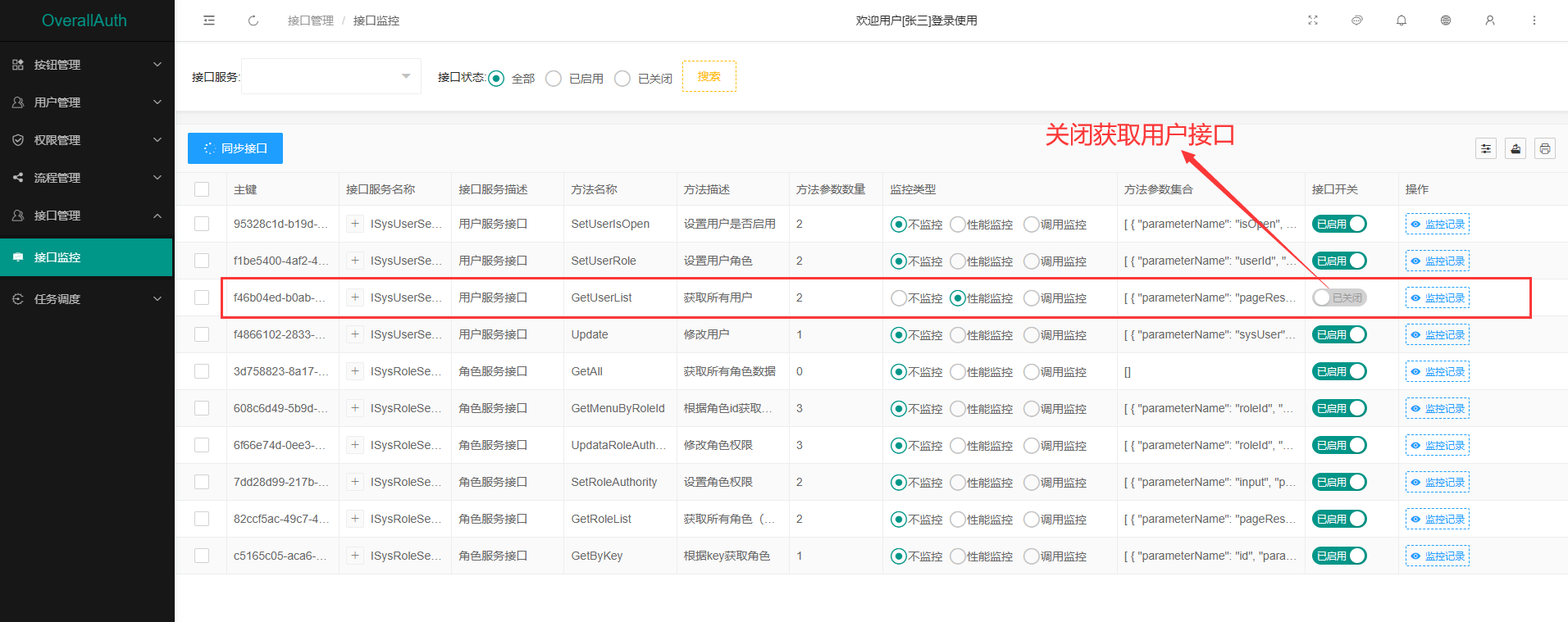This screenshot has height=622, width=1568.
Task: Toggle the GetUserList interface switch
Action: (x=1339, y=297)
